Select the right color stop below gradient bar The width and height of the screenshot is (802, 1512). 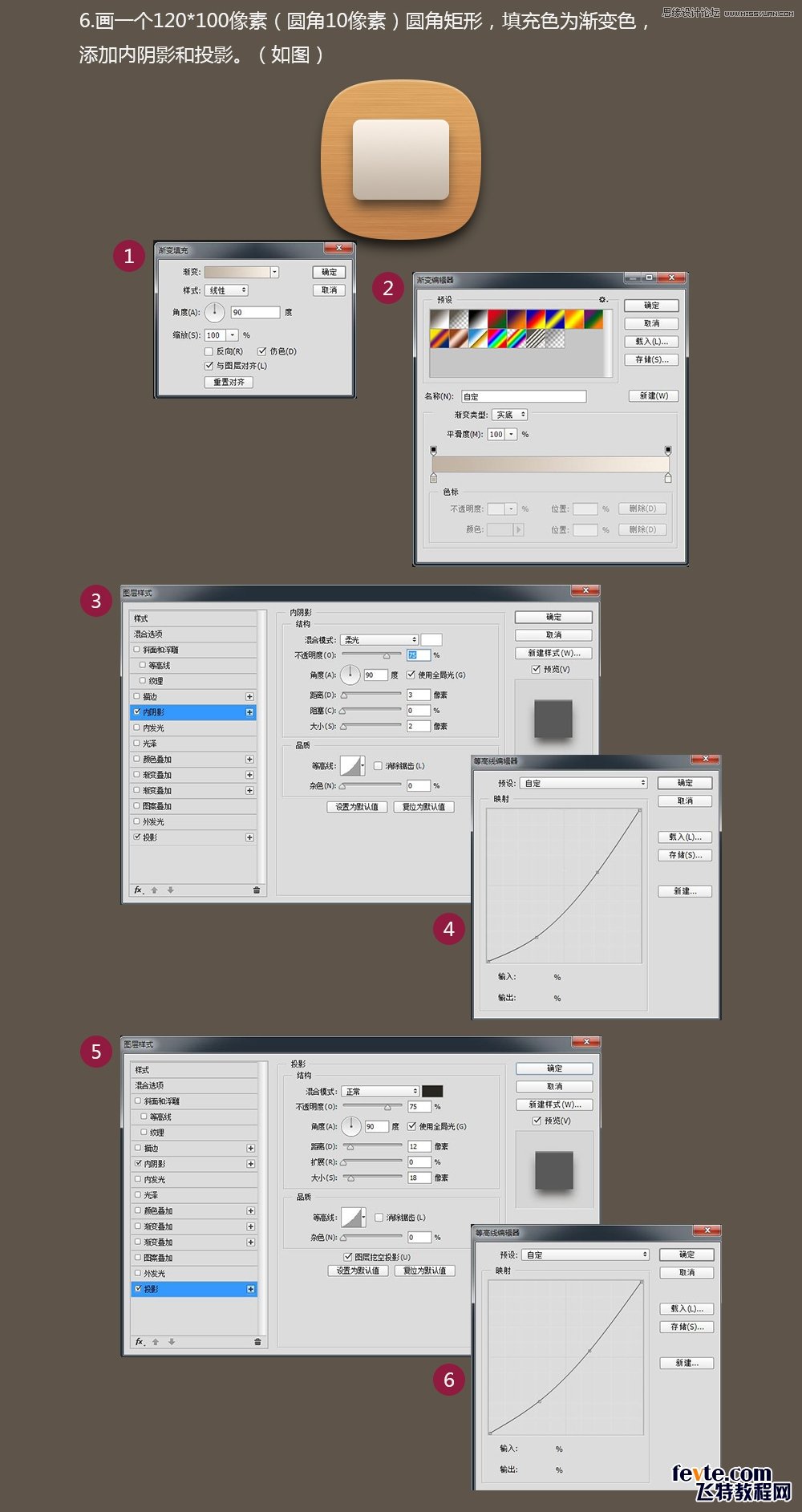(668, 477)
